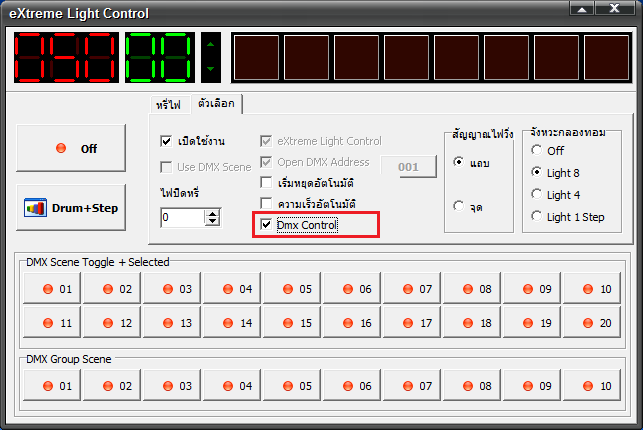Activate DMX Group Scene 09
This screenshot has width=643, height=430.
532,385
